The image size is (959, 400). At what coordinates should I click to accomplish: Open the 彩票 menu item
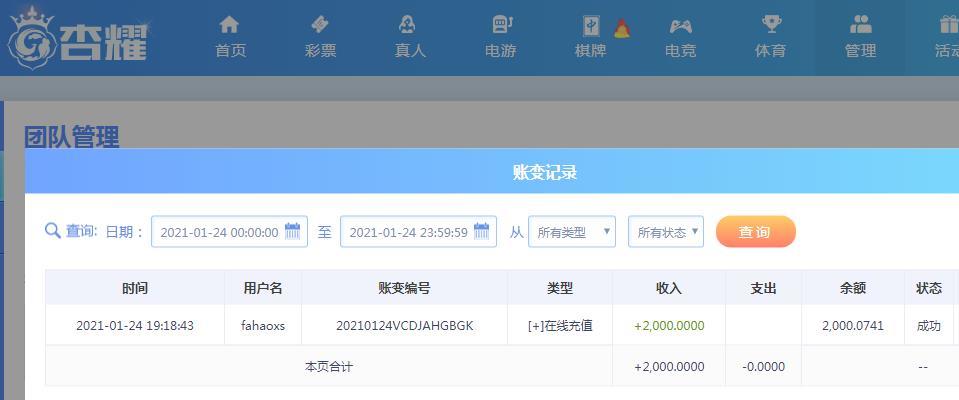(320, 51)
